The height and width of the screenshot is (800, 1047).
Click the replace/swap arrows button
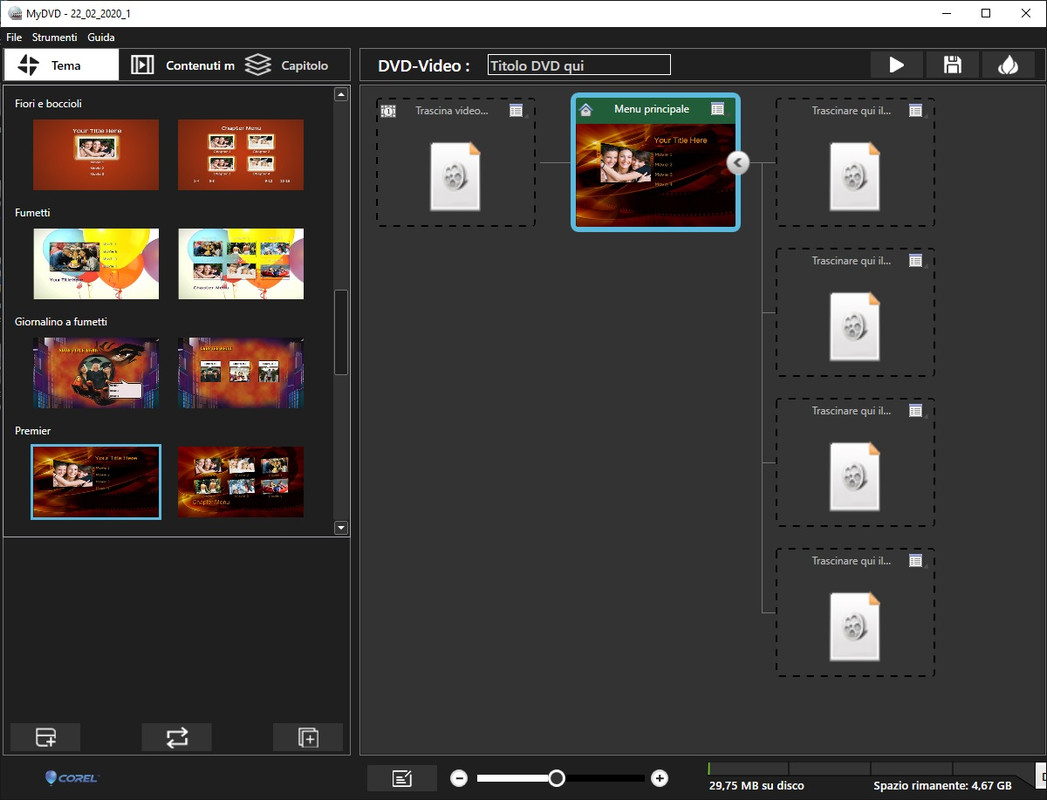(x=177, y=737)
